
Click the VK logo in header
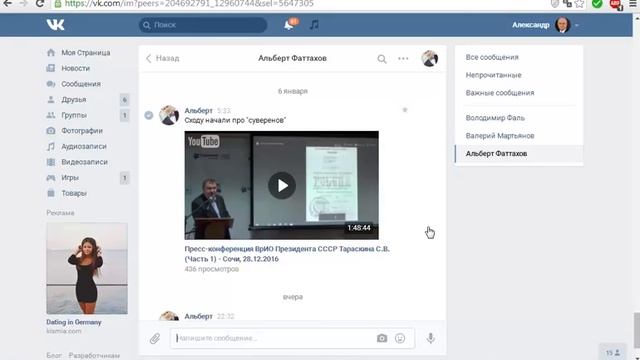tap(56, 24)
